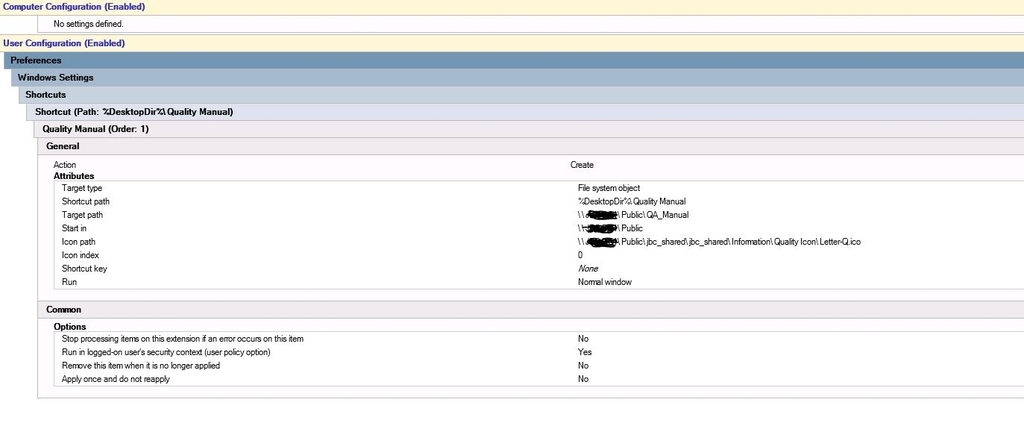Select the 'Start in' label
The image size is (1024, 423).
click(x=74, y=228)
